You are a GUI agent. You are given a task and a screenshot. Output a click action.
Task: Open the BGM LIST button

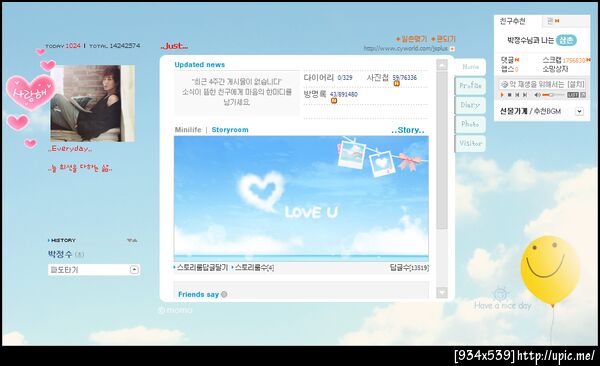tap(573, 95)
